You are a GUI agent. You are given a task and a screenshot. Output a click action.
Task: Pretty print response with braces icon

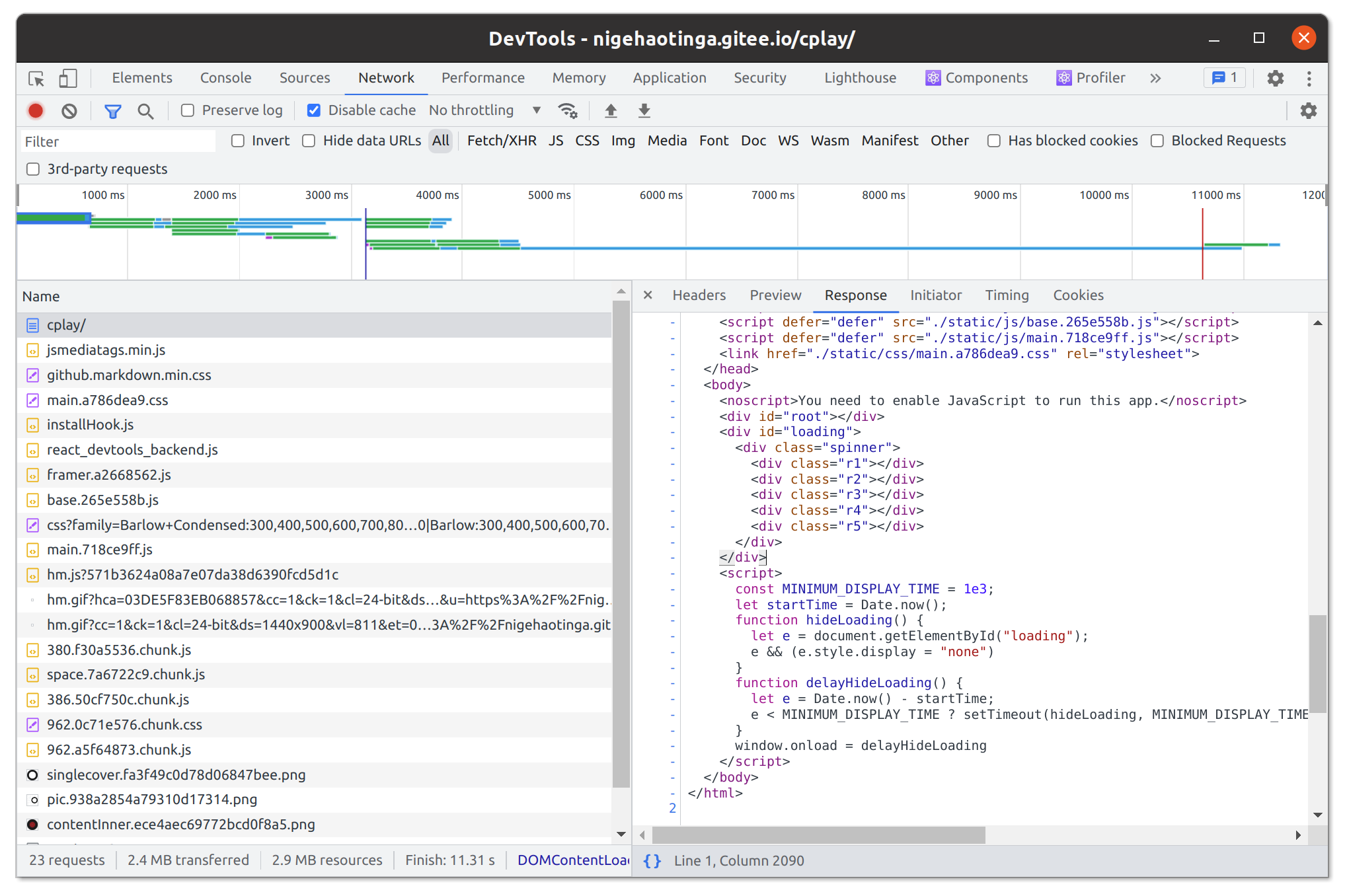652,860
